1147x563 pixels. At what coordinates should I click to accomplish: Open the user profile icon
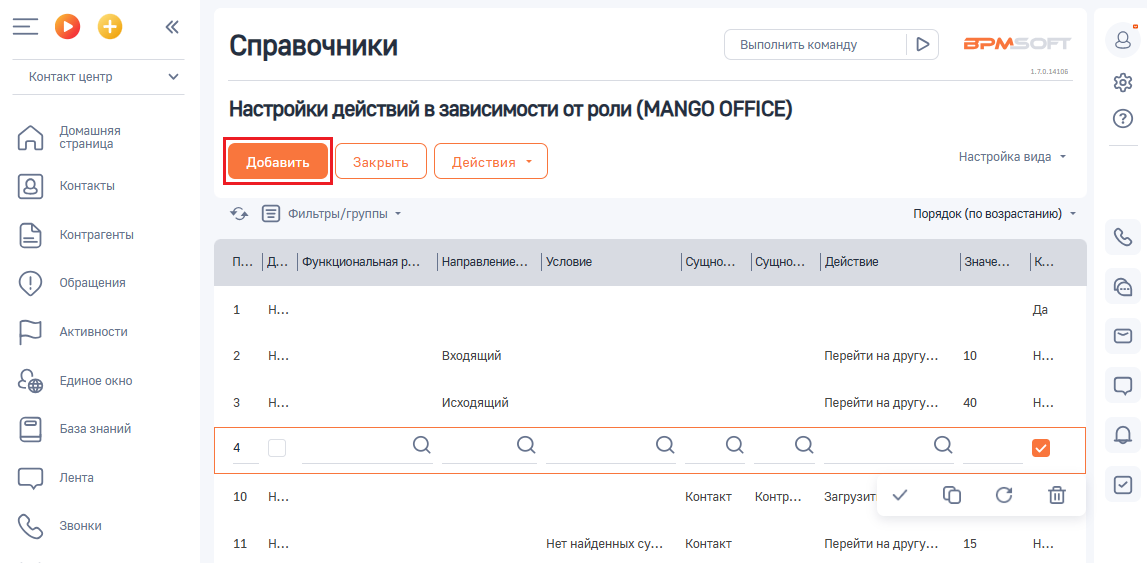coord(1122,40)
